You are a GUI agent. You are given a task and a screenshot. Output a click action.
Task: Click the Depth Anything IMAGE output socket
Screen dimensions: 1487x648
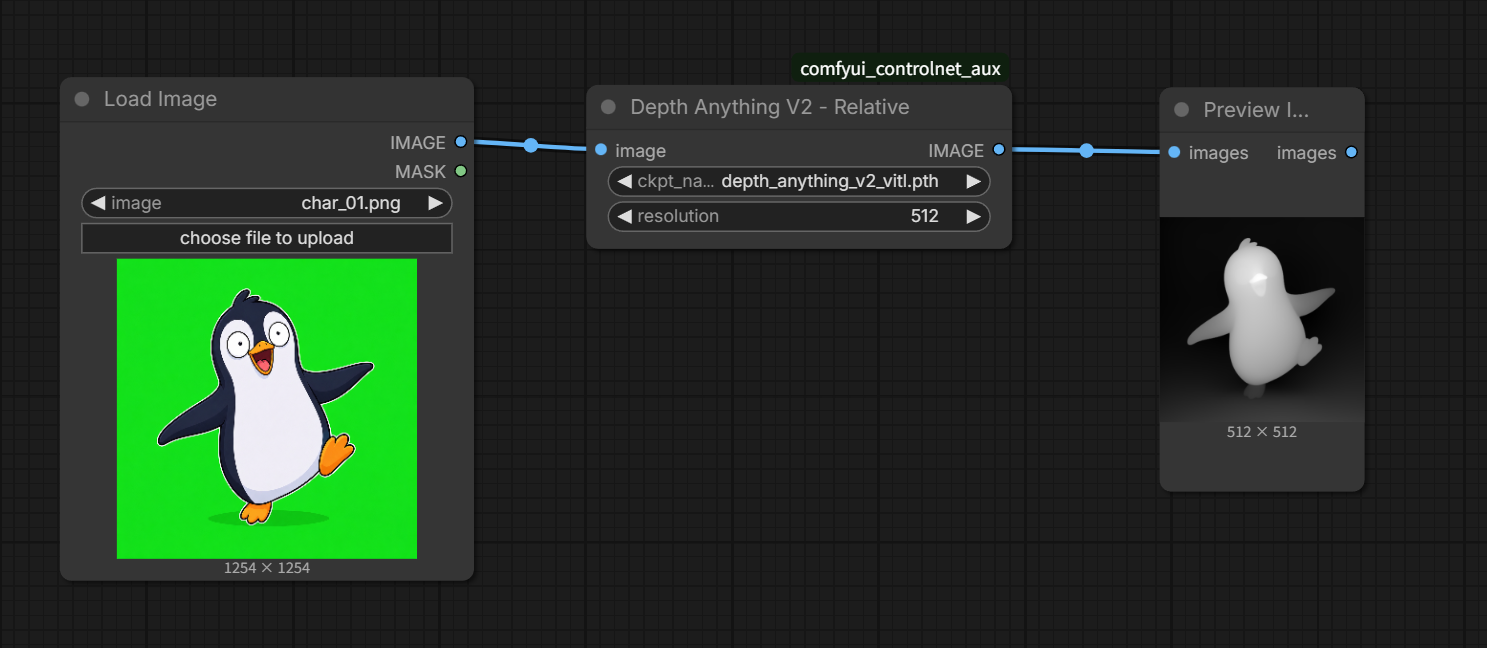998,150
